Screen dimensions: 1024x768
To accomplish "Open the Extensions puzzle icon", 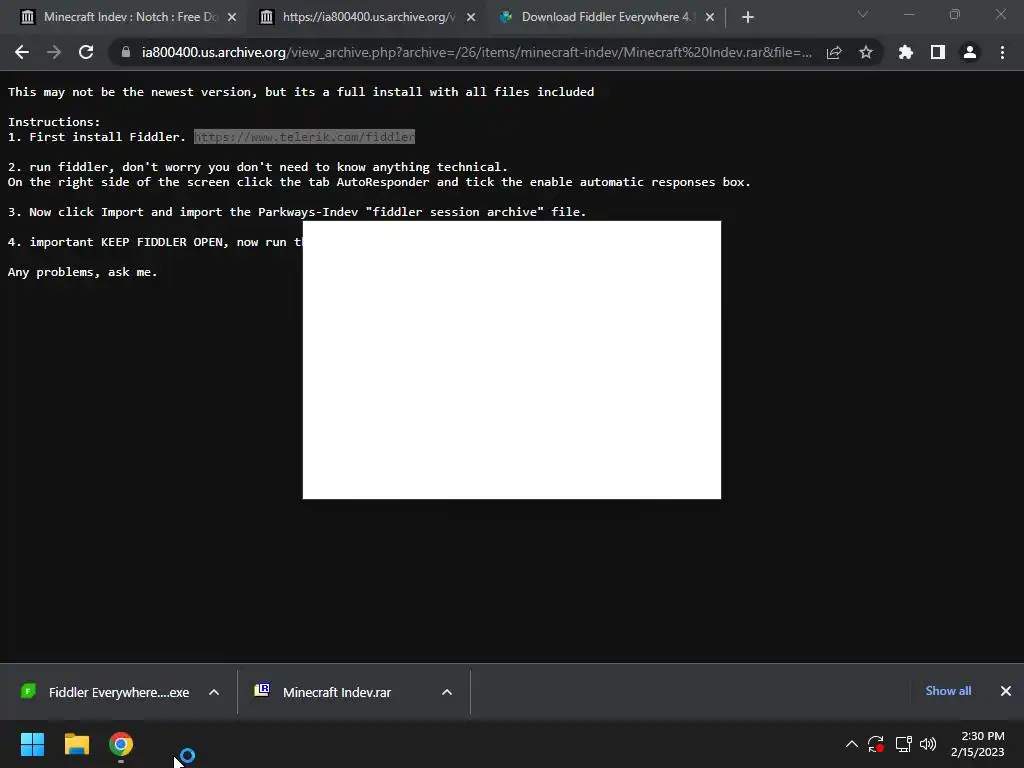I will [906, 52].
